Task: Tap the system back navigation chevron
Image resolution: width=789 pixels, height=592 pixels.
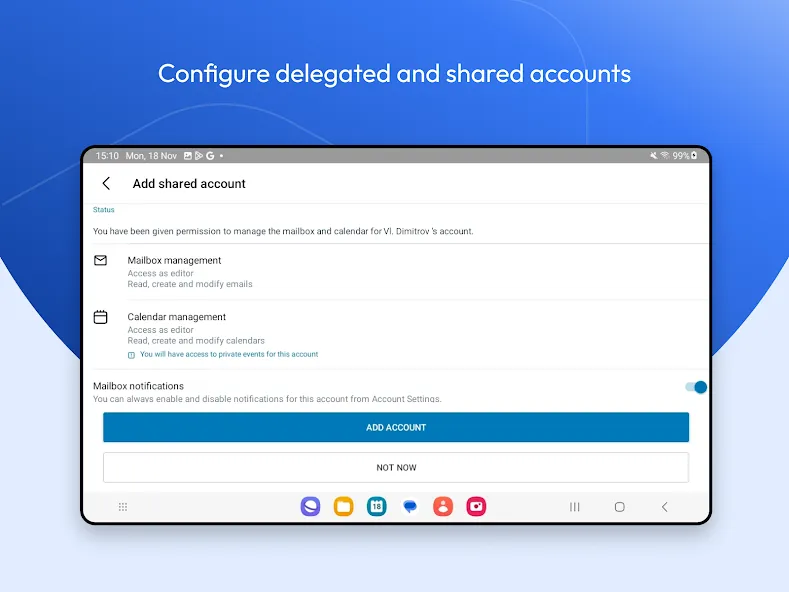Action: 665,507
